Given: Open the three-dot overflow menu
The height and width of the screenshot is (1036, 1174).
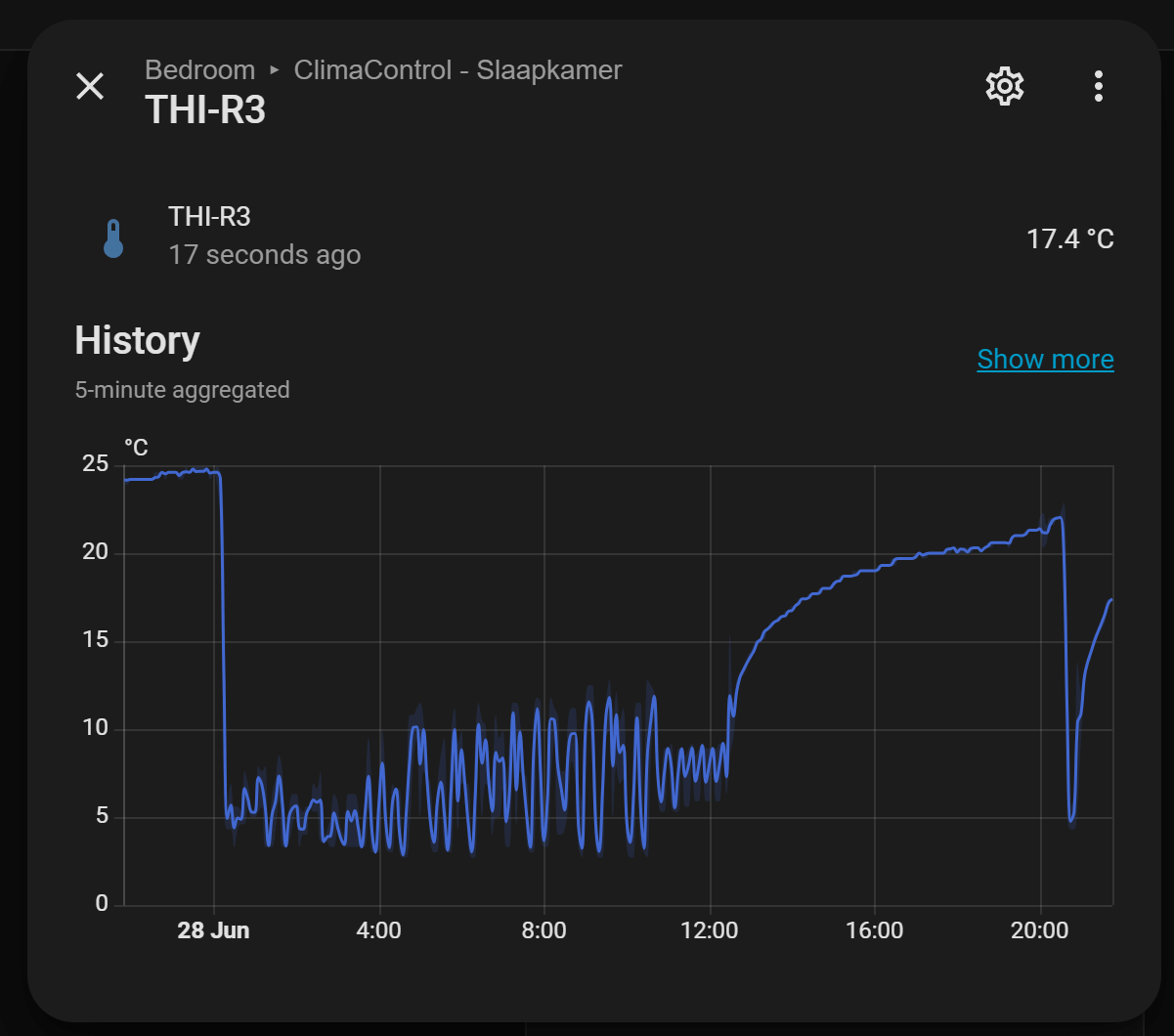Looking at the screenshot, I should click(x=1099, y=87).
